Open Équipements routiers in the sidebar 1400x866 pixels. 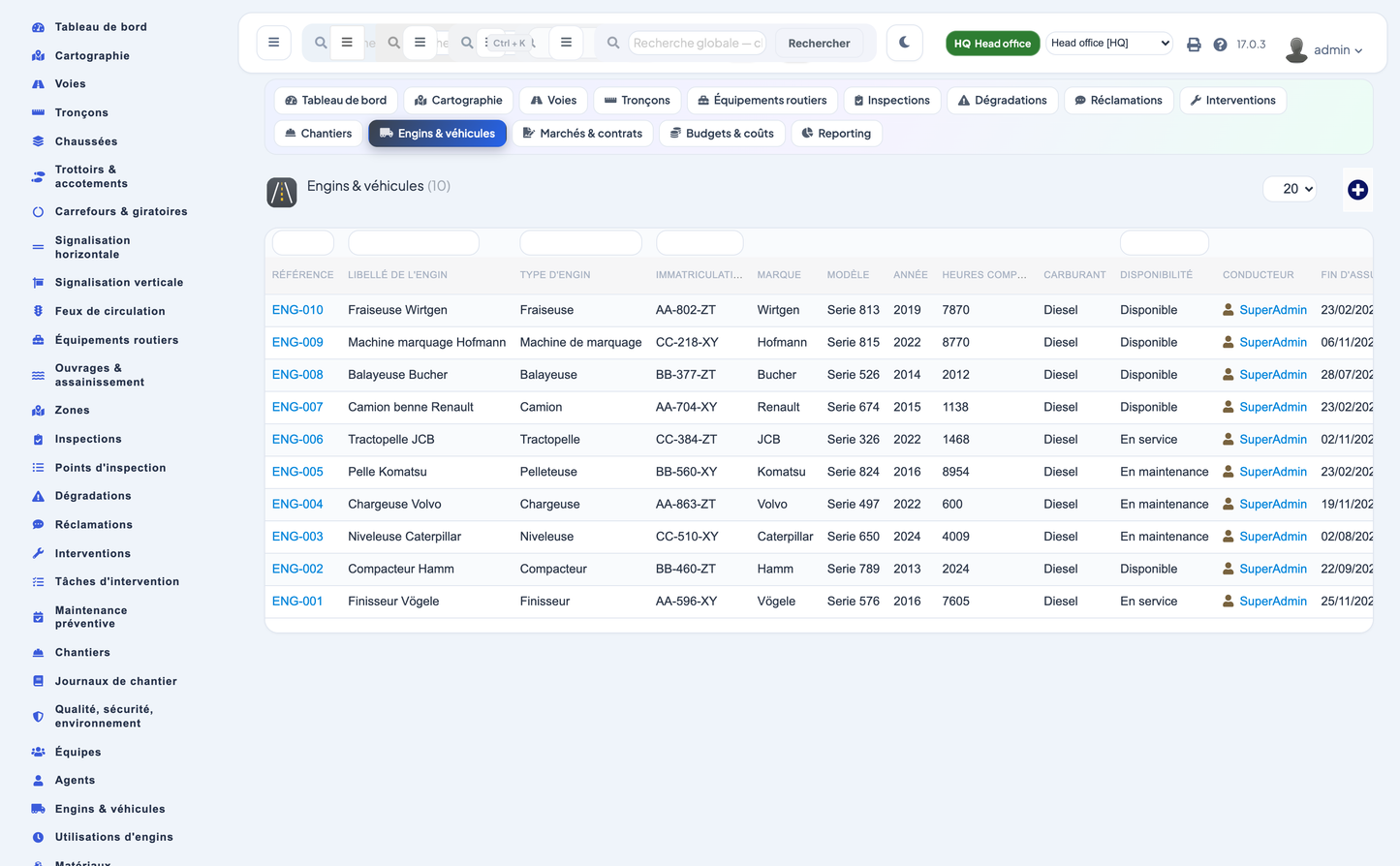click(116, 340)
